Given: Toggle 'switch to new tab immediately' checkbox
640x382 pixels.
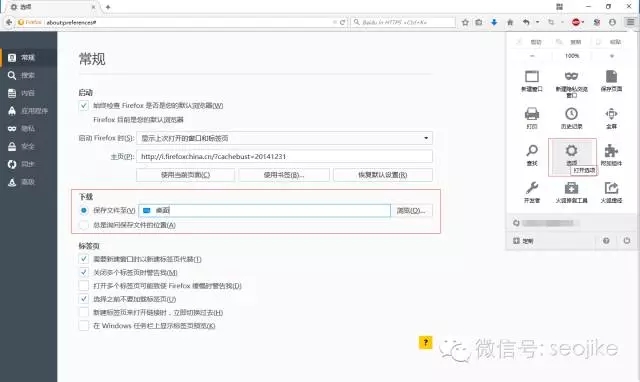Looking at the screenshot, I should pyautogui.click(x=83, y=312).
